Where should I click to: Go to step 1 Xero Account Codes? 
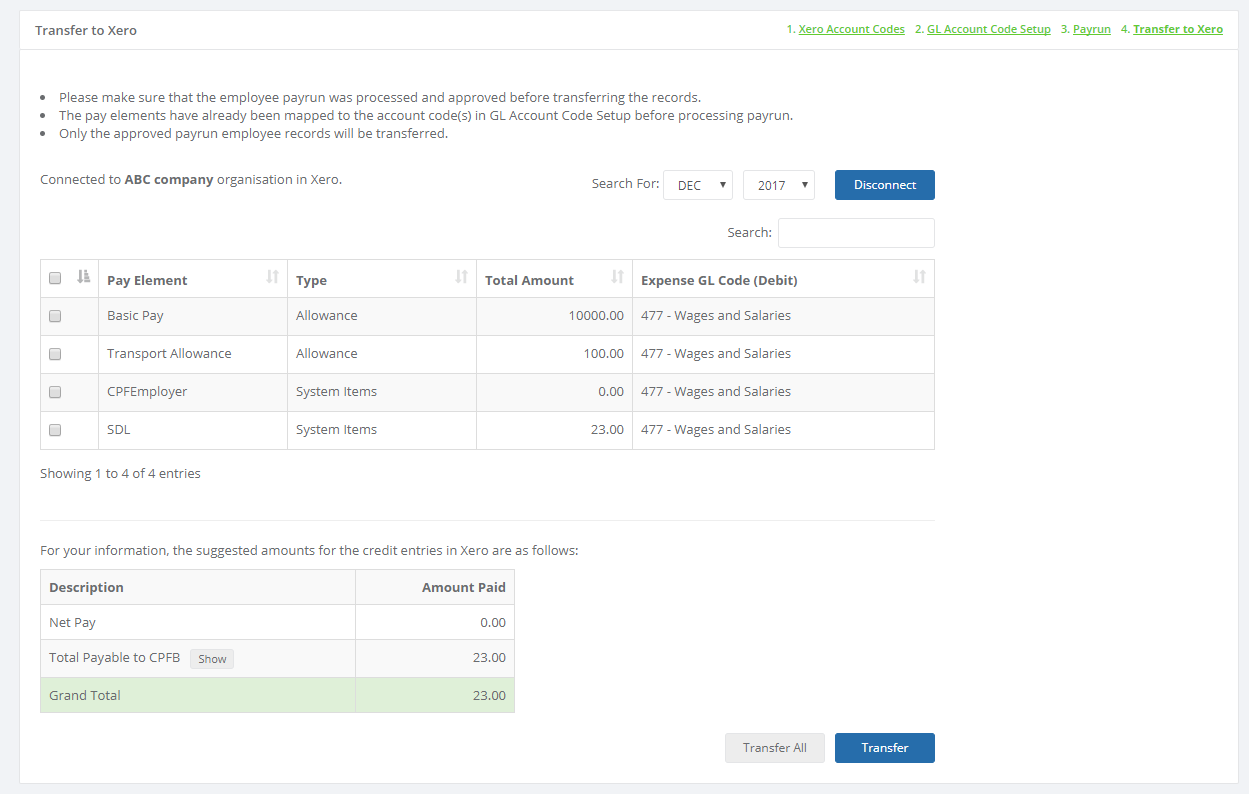pyautogui.click(x=851, y=29)
